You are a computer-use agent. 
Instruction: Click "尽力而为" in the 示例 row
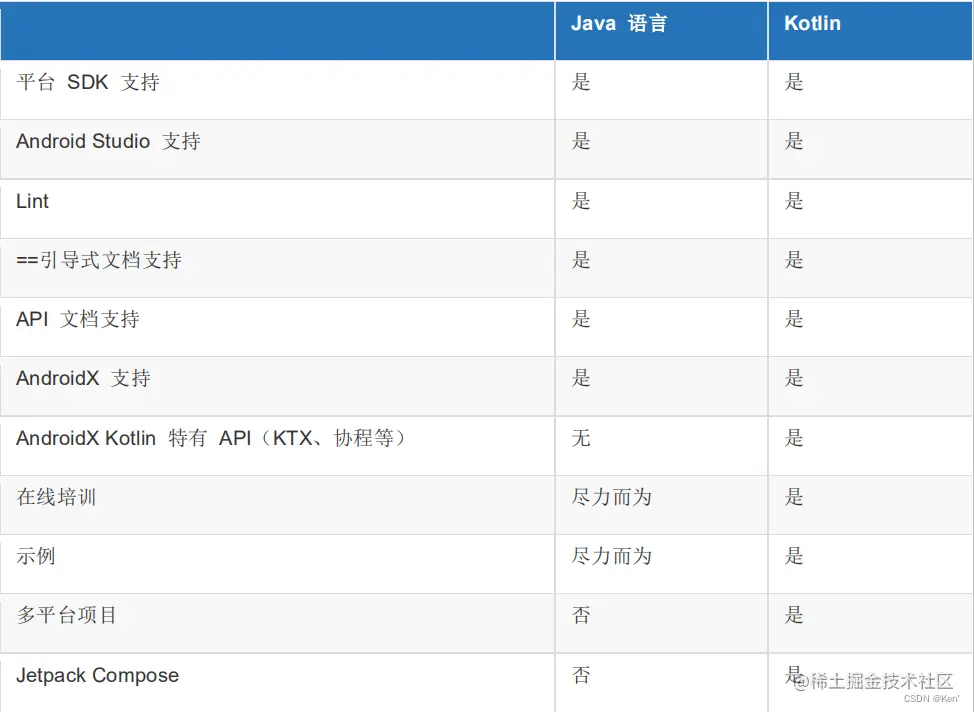click(x=611, y=555)
